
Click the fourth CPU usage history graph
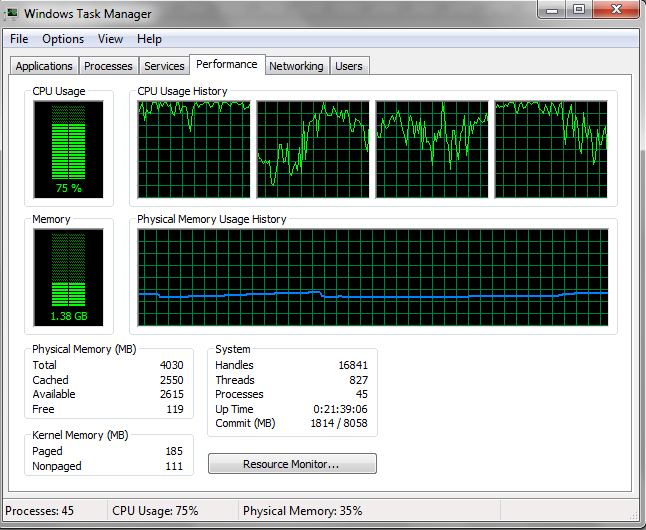[551, 150]
